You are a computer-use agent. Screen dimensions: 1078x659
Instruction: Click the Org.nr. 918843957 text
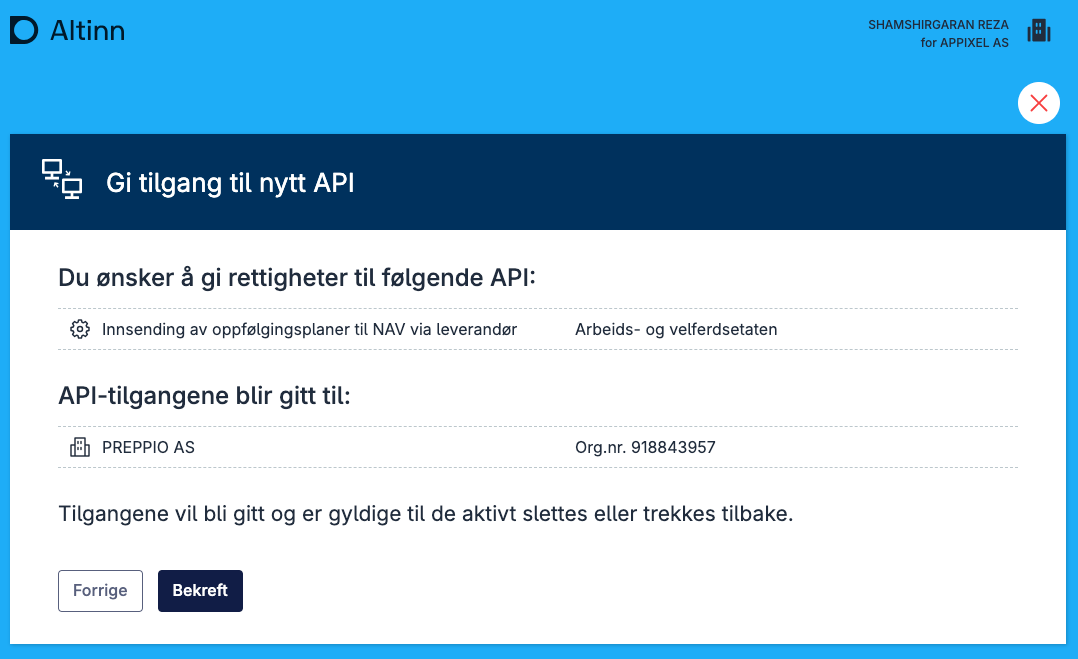click(645, 447)
